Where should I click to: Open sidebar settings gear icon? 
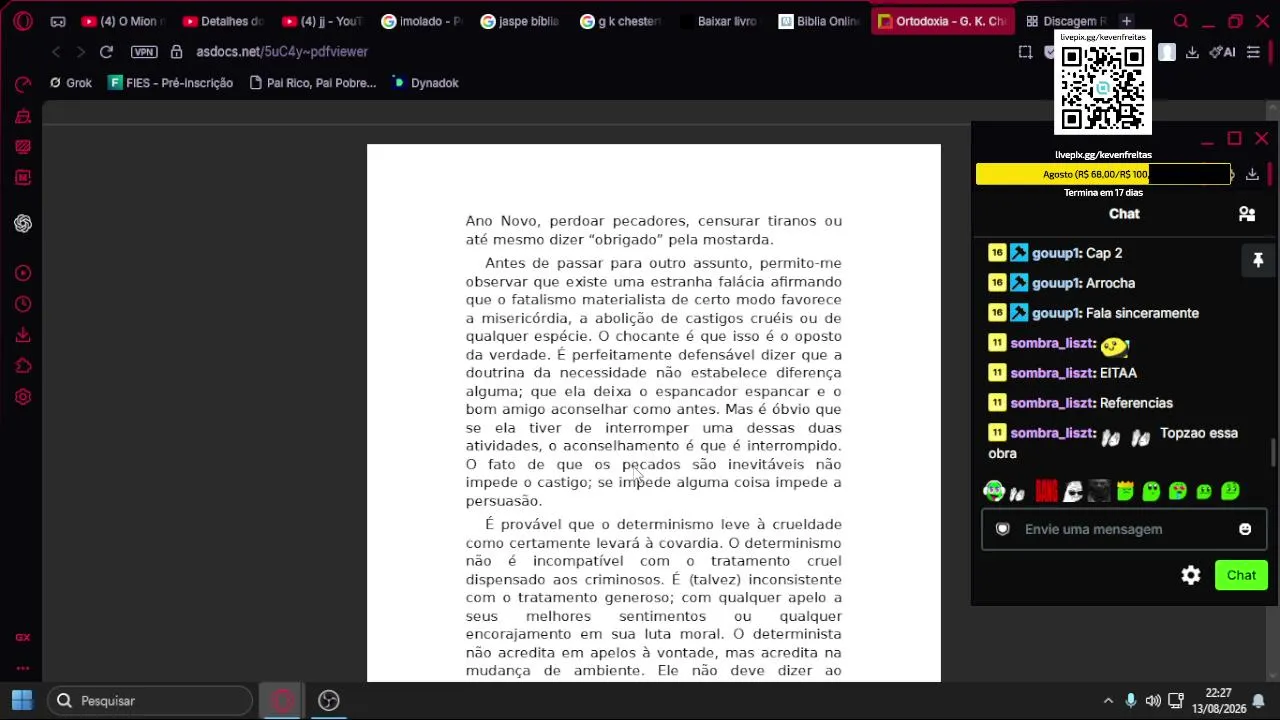coord(23,397)
